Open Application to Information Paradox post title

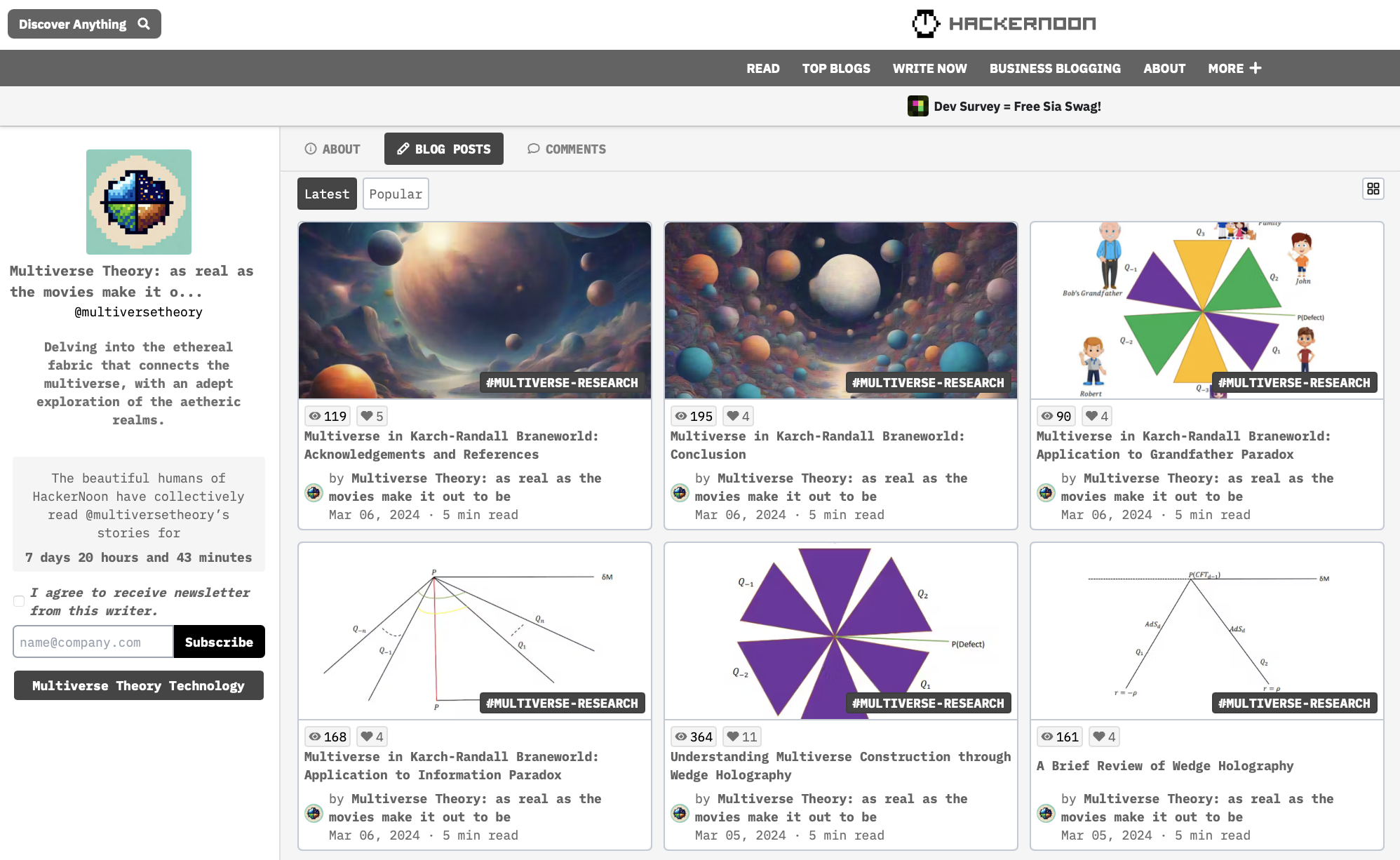(x=451, y=765)
